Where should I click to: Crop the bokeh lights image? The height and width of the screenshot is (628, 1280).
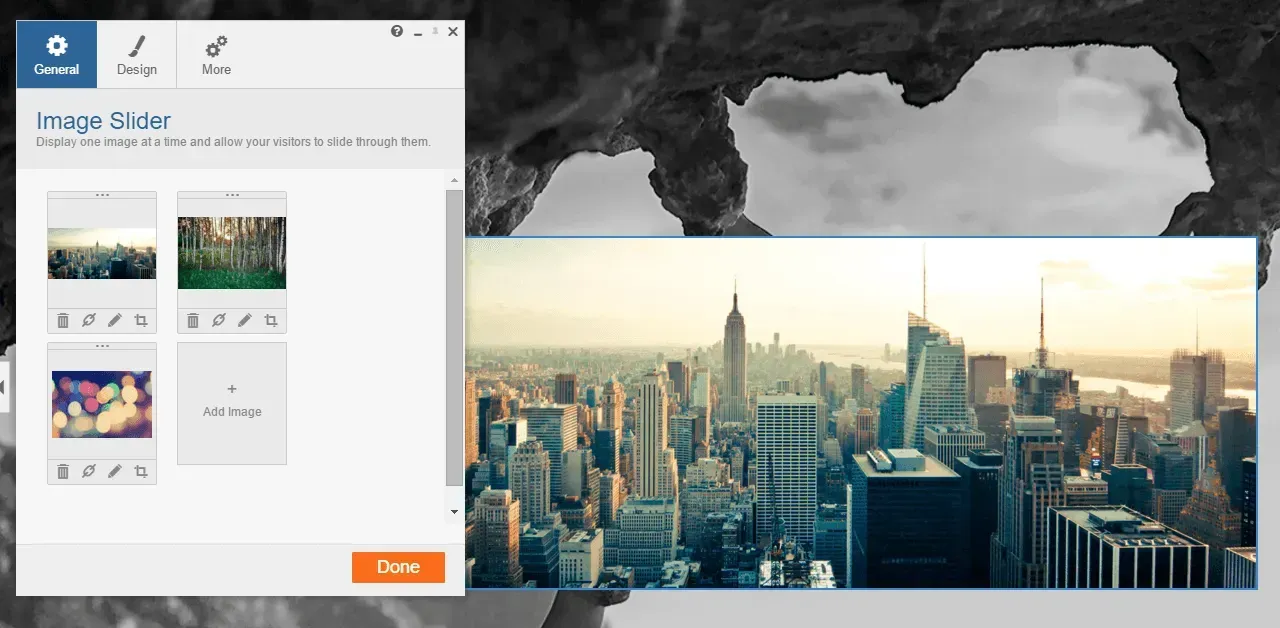pyautogui.click(x=141, y=472)
